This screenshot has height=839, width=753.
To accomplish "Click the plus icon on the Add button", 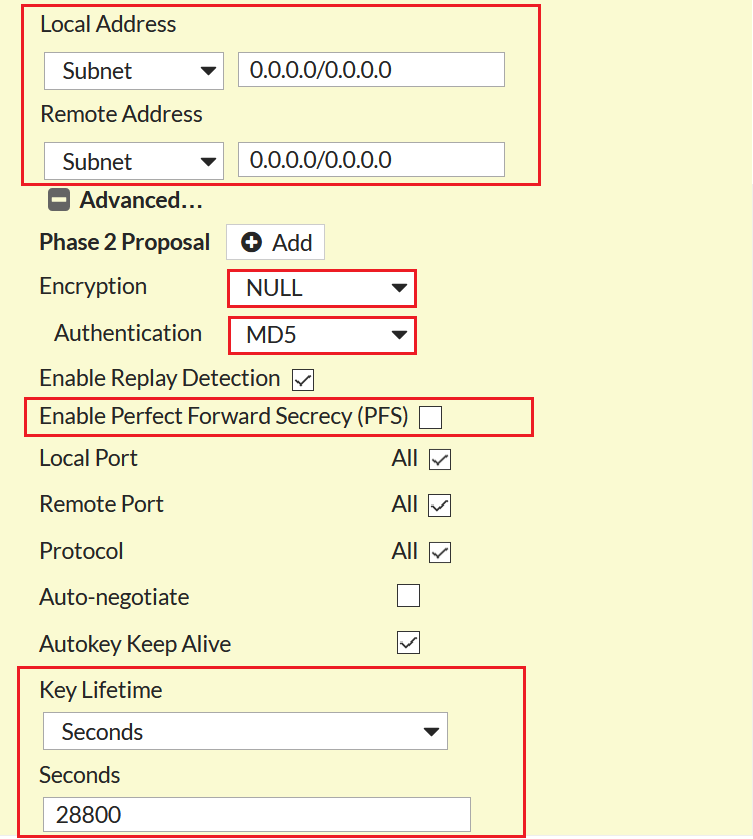I will (x=253, y=242).
